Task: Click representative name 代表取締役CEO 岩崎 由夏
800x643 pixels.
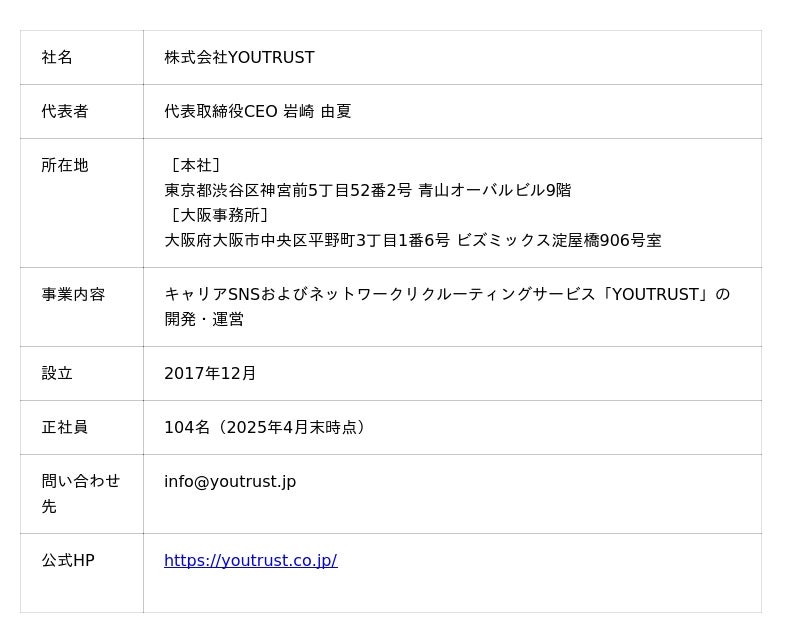Action: point(257,112)
